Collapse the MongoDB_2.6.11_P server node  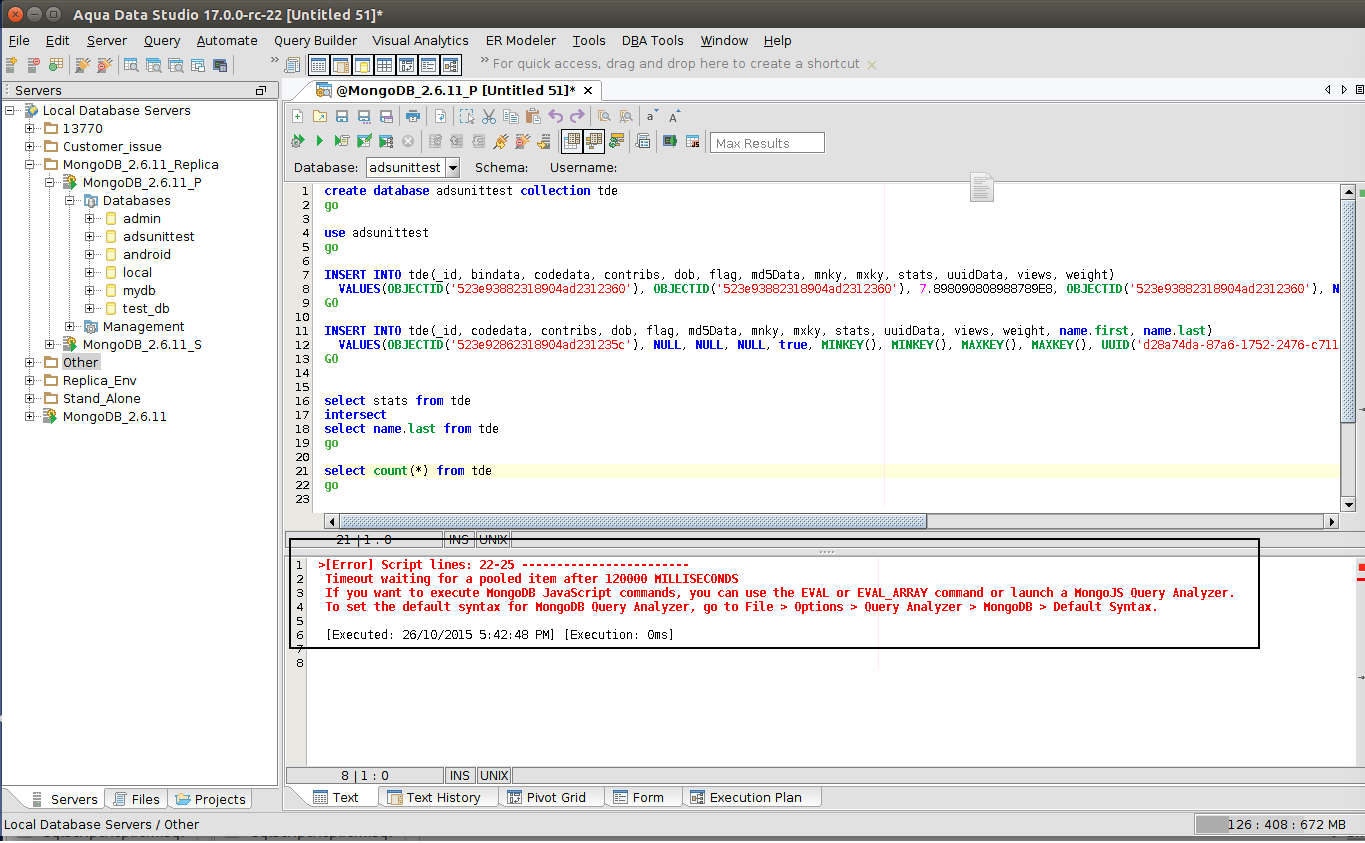(50, 182)
